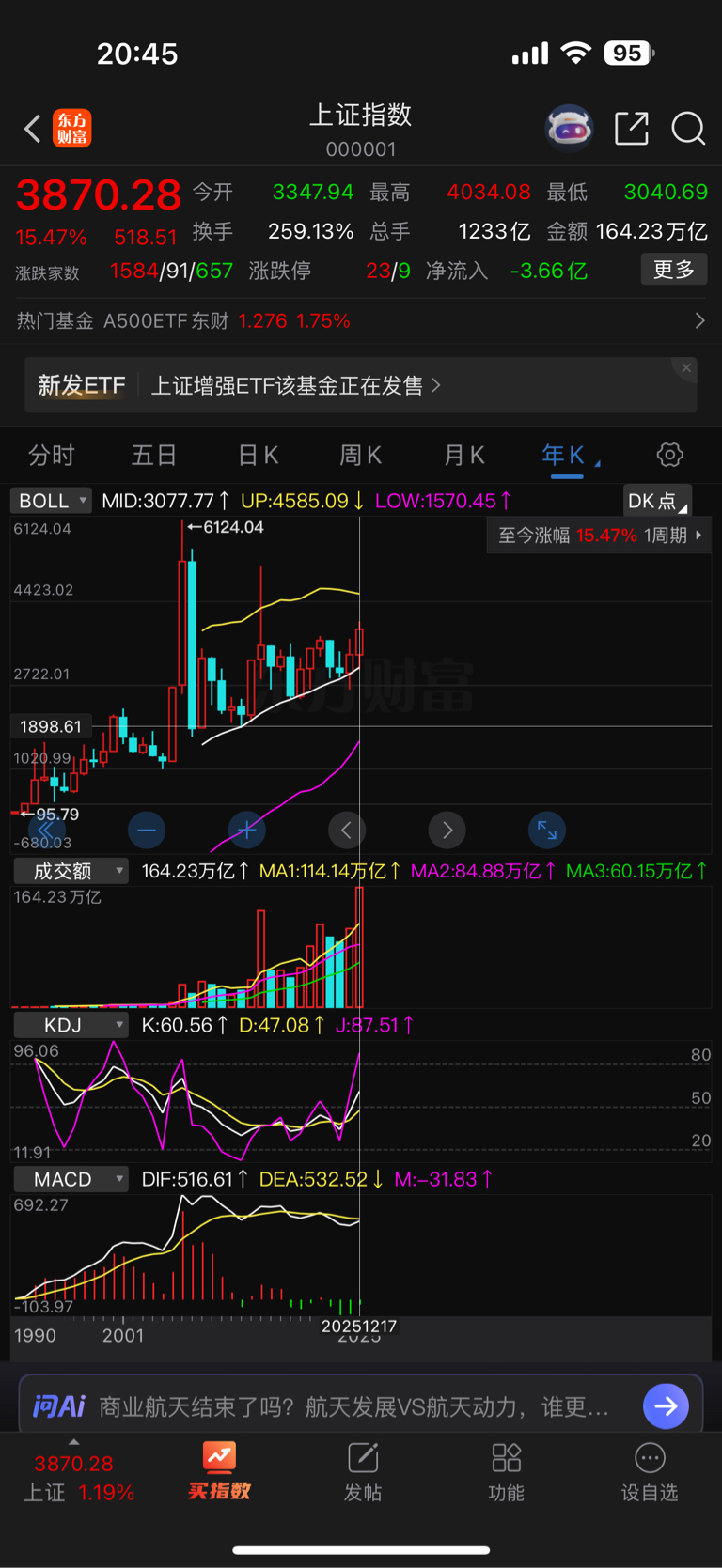Tap the 金额 164.23万亿 value

point(651,232)
